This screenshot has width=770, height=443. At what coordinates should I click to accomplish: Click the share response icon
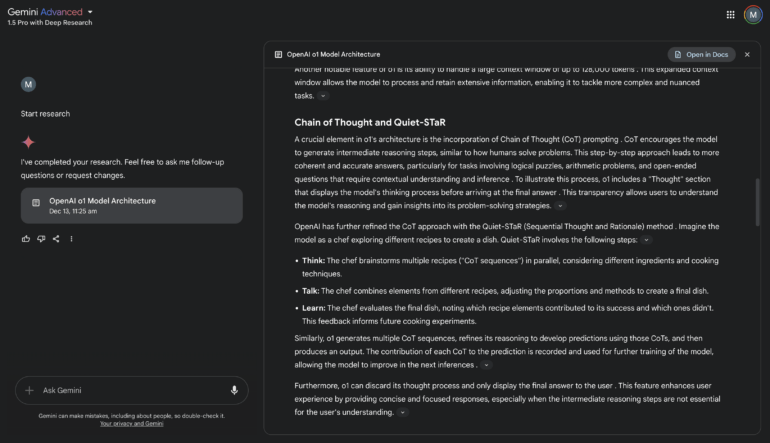(56, 239)
